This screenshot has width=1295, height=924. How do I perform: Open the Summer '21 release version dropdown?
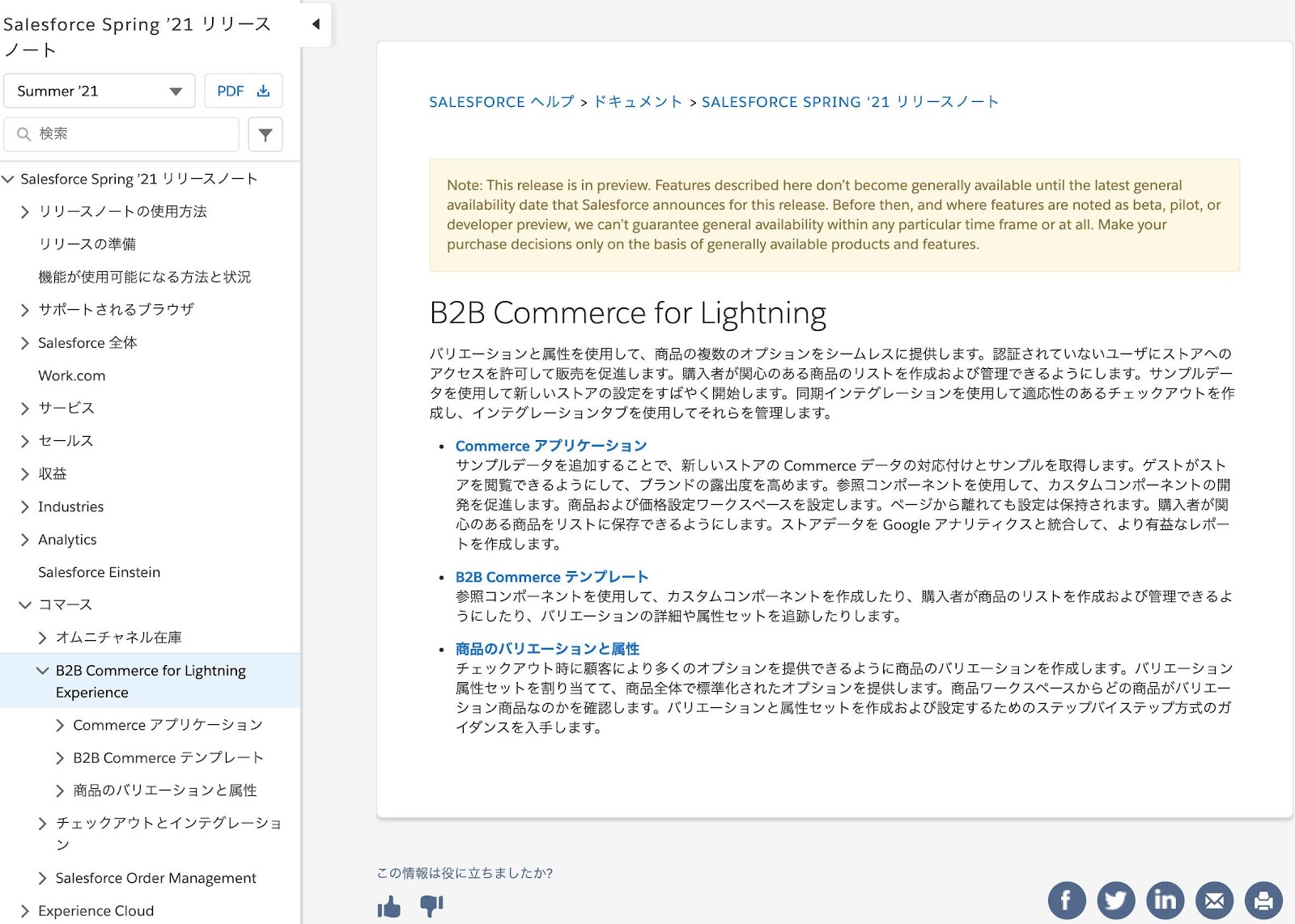100,91
